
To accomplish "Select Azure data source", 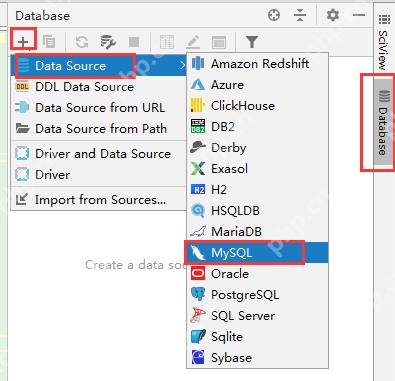I will pos(257,85).
